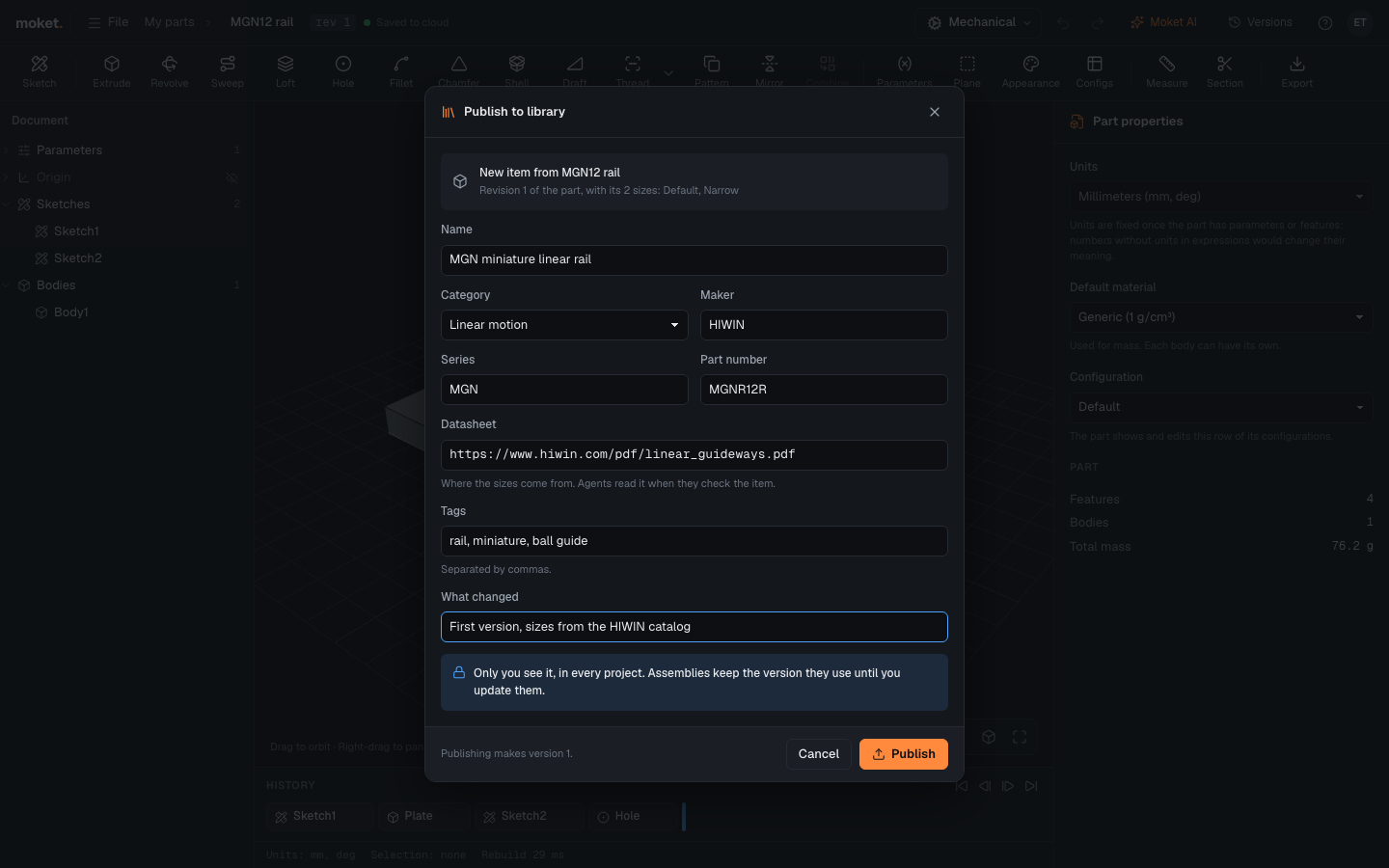Expand more toolbar tools chevron
Viewport: 1389px width, 868px height.
pyautogui.click(x=668, y=72)
